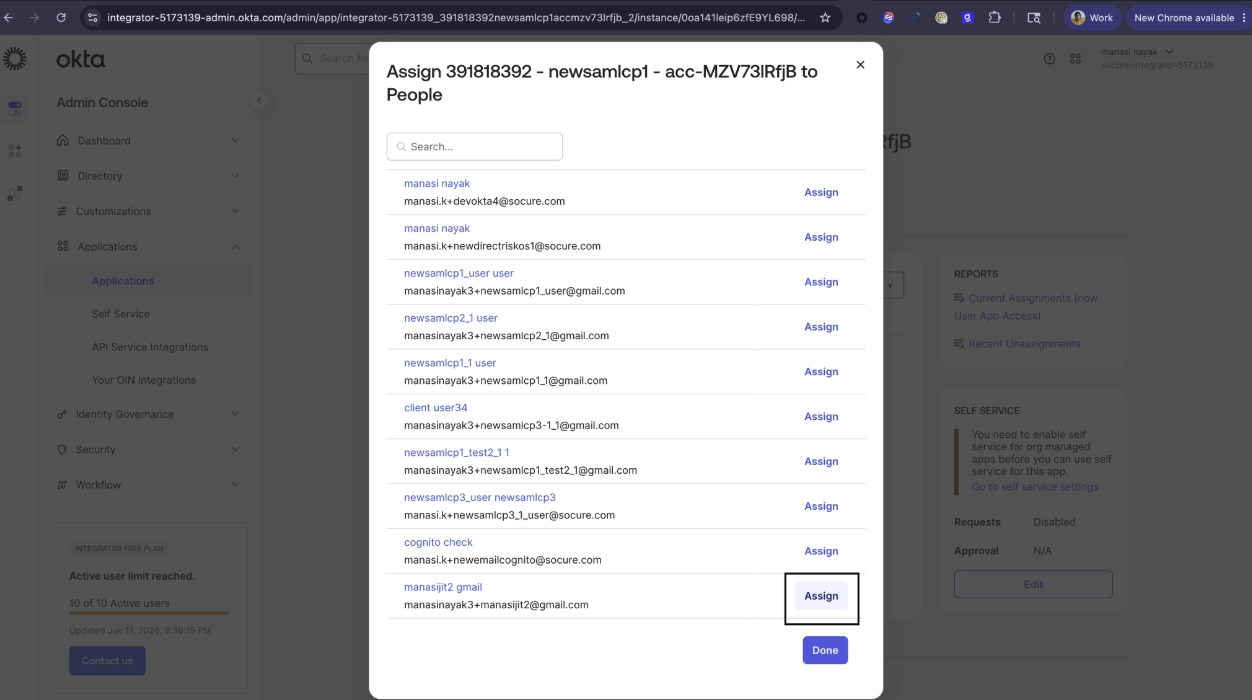Click the Dashboard home icon
The width and height of the screenshot is (1252, 700).
tap(63, 141)
